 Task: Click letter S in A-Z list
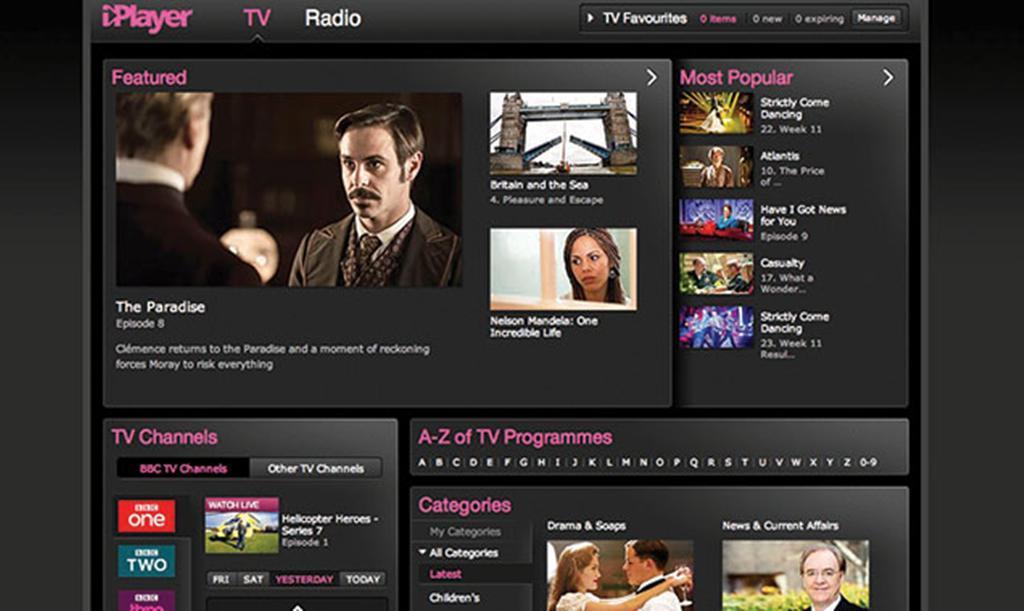pyautogui.click(x=728, y=462)
